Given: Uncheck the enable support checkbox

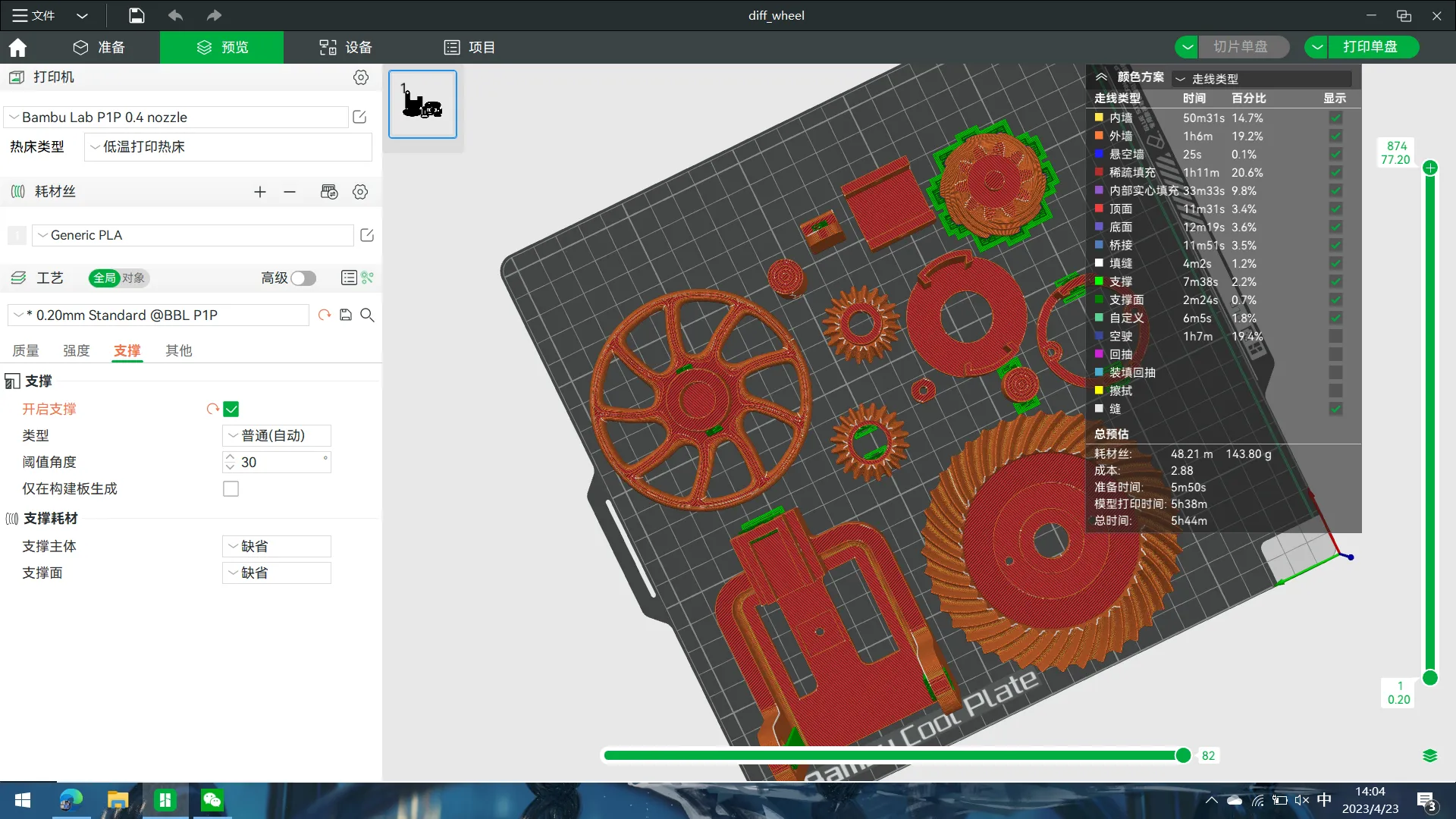Looking at the screenshot, I should point(231,409).
